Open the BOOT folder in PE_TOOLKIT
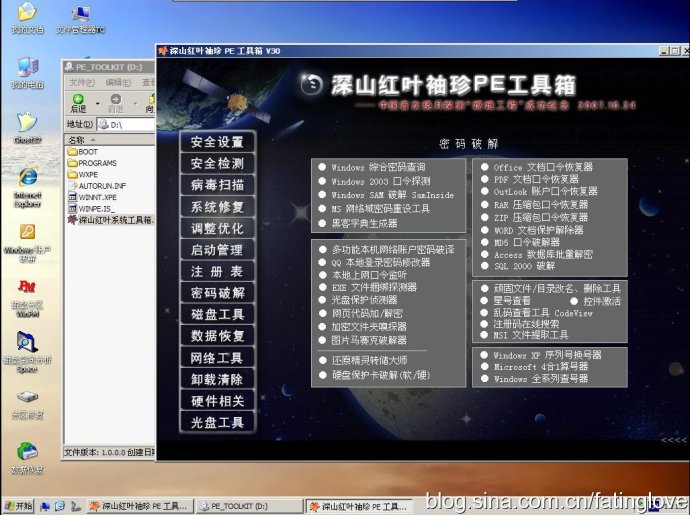This screenshot has width=690, height=515. click(83, 152)
